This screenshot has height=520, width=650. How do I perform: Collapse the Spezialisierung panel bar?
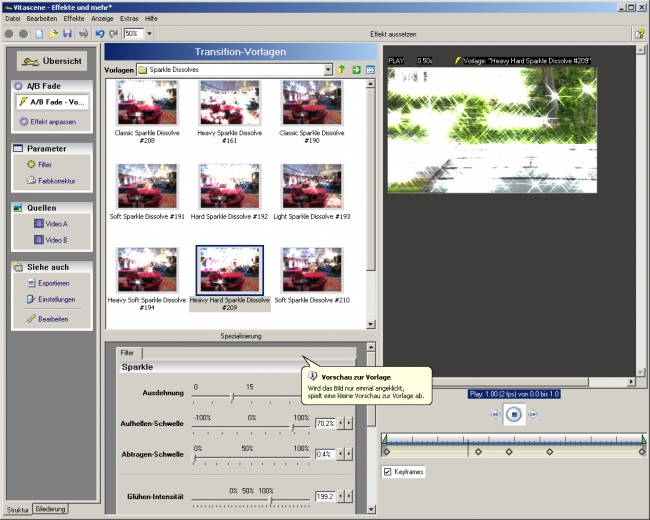click(x=240, y=336)
